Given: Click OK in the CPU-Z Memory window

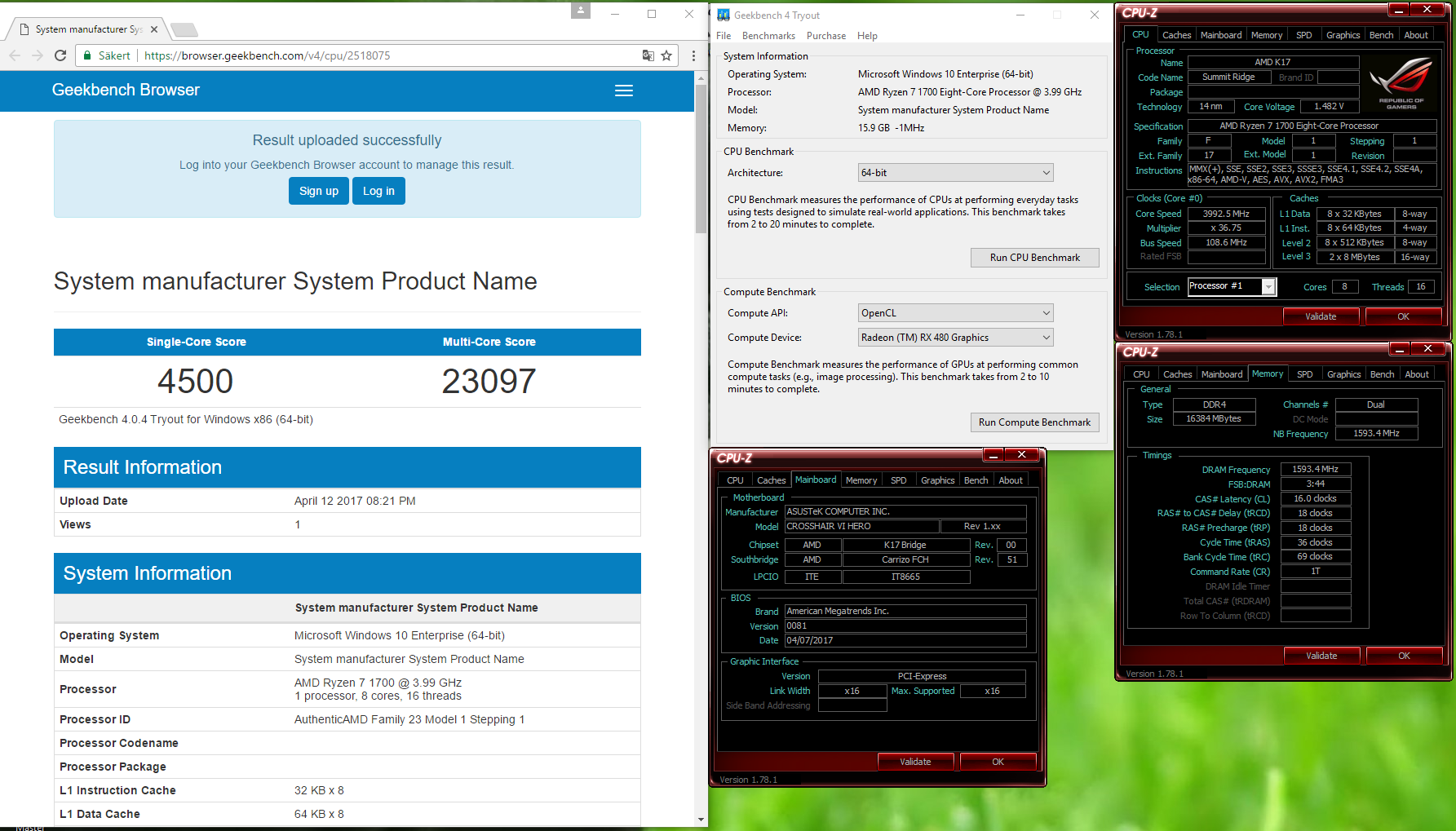Looking at the screenshot, I should point(1404,656).
